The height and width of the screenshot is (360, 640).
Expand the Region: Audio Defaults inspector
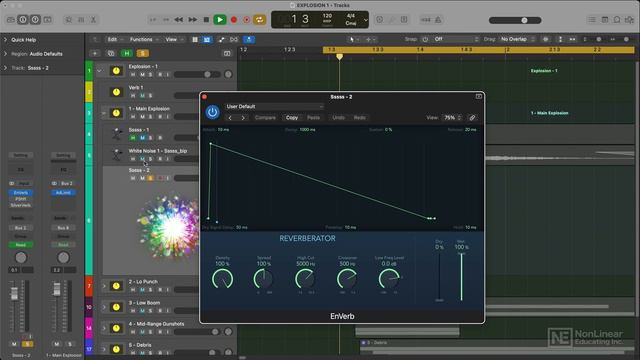click(x=5, y=54)
